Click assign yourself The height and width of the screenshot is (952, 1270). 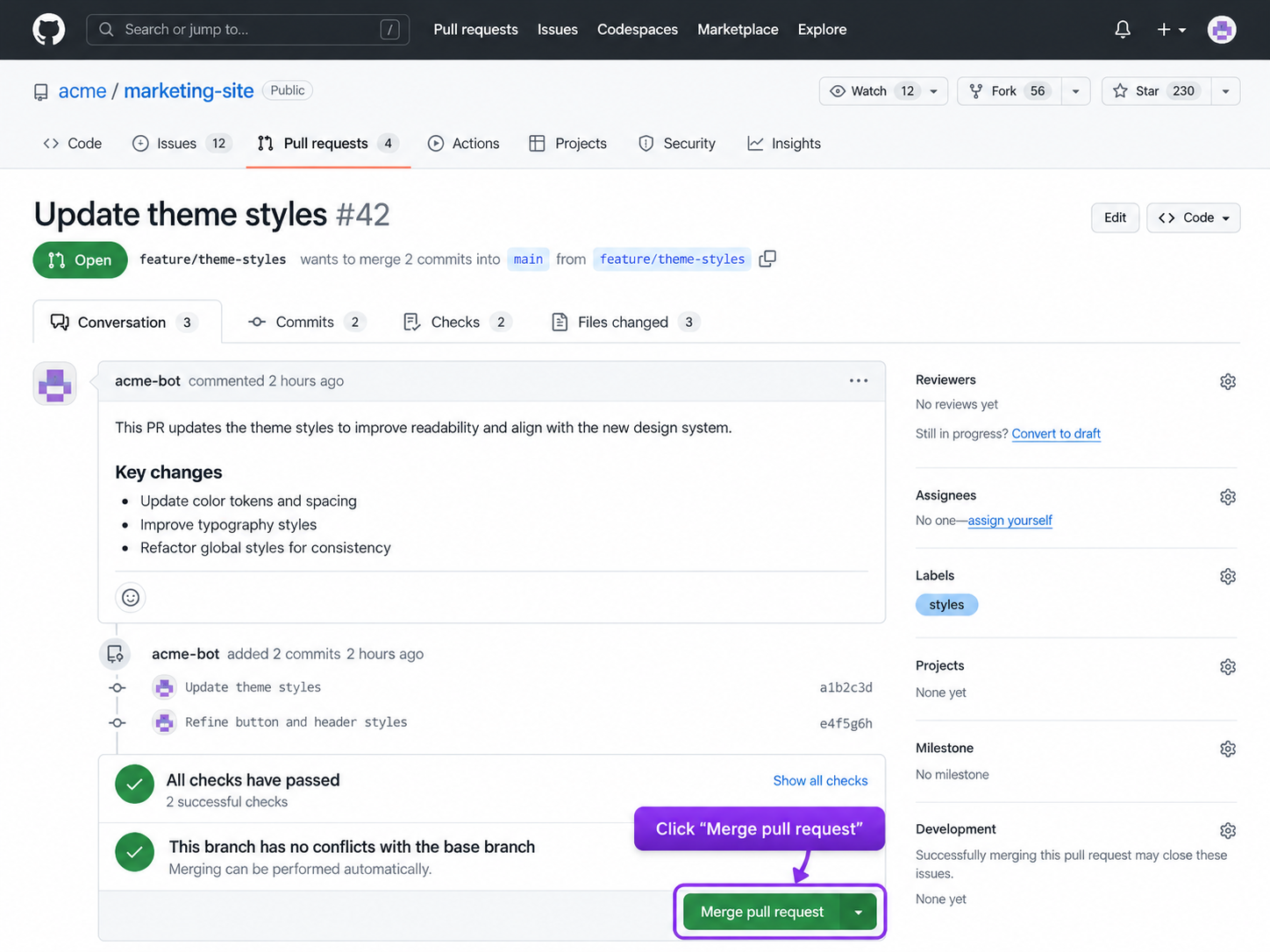1010,520
